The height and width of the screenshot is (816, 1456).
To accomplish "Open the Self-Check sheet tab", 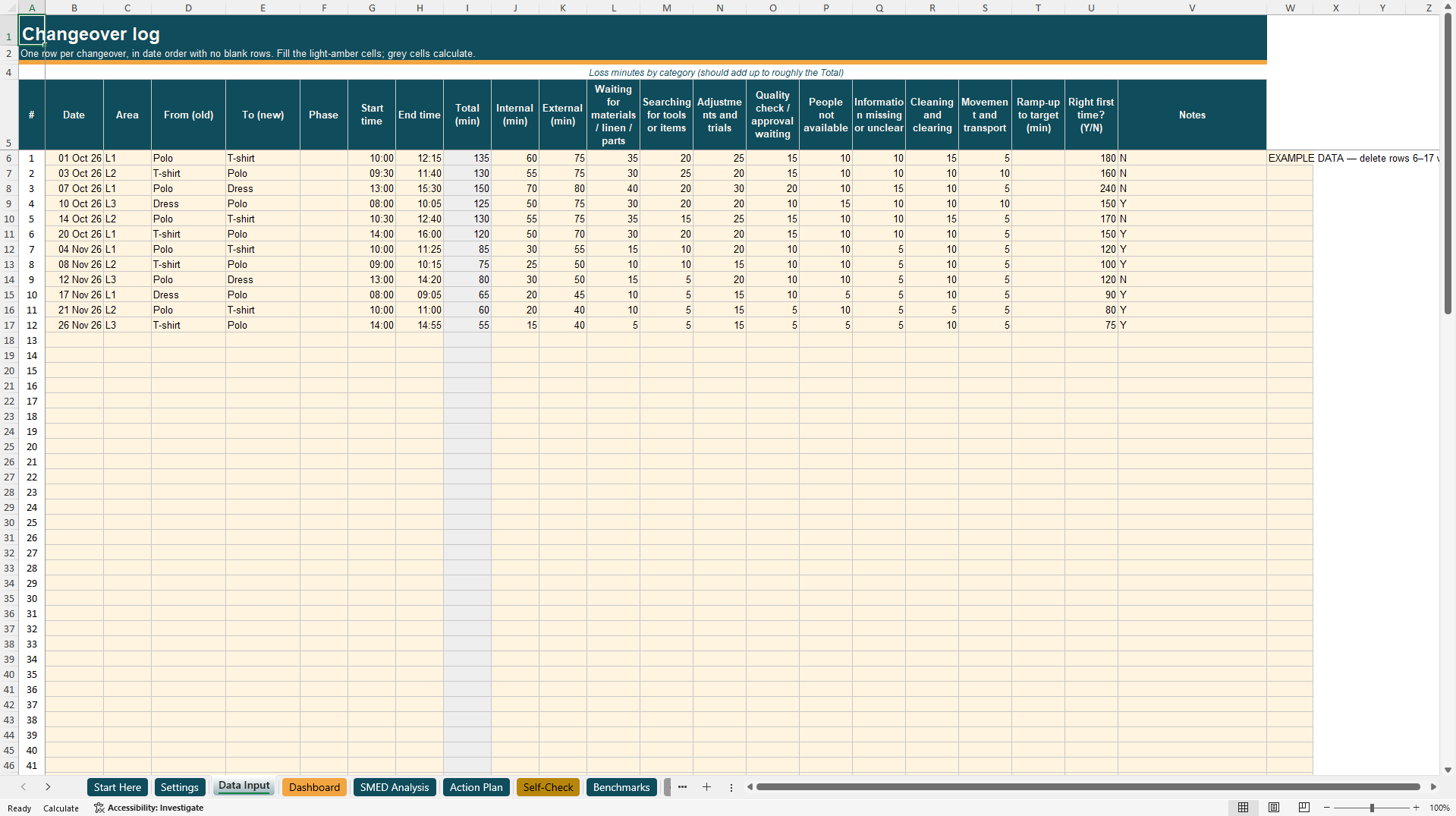I will click(x=548, y=787).
